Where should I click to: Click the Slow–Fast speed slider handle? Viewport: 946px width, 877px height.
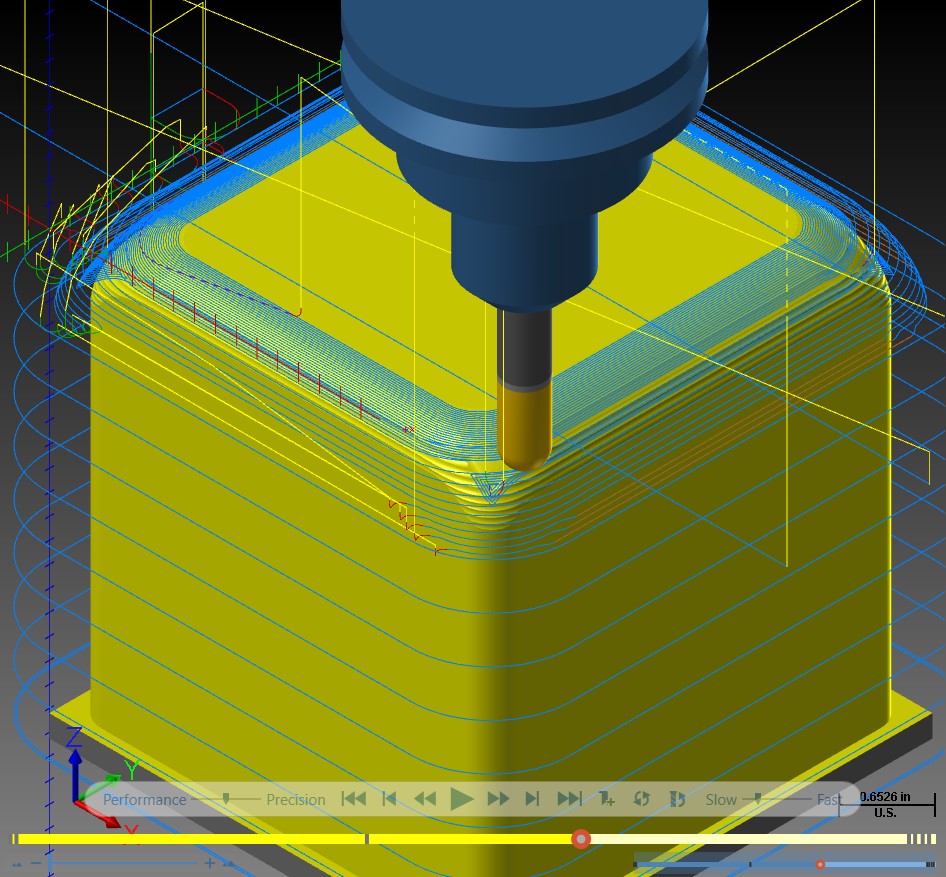[x=758, y=799]
